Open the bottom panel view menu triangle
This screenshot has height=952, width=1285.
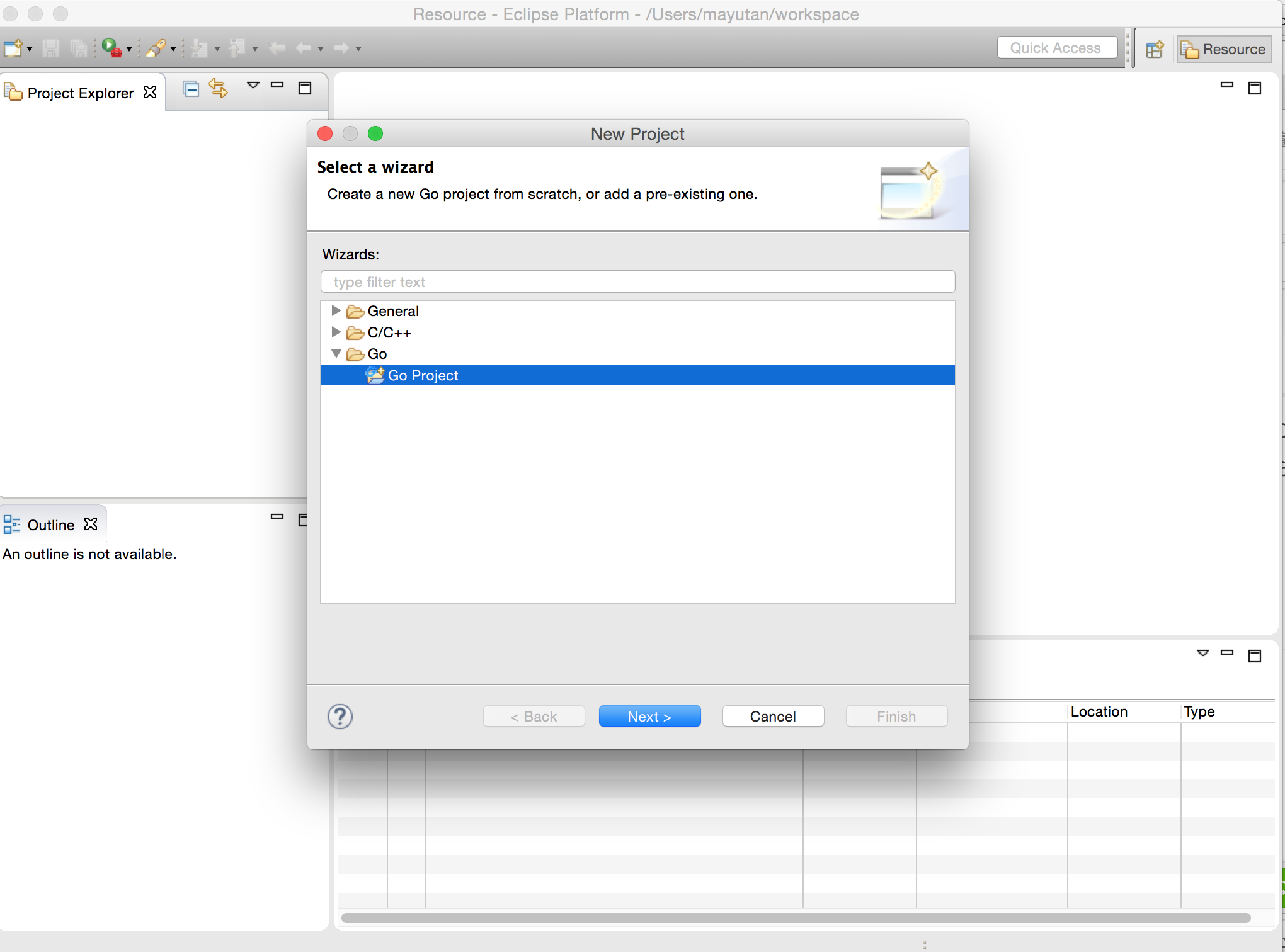click(1203, 653)
